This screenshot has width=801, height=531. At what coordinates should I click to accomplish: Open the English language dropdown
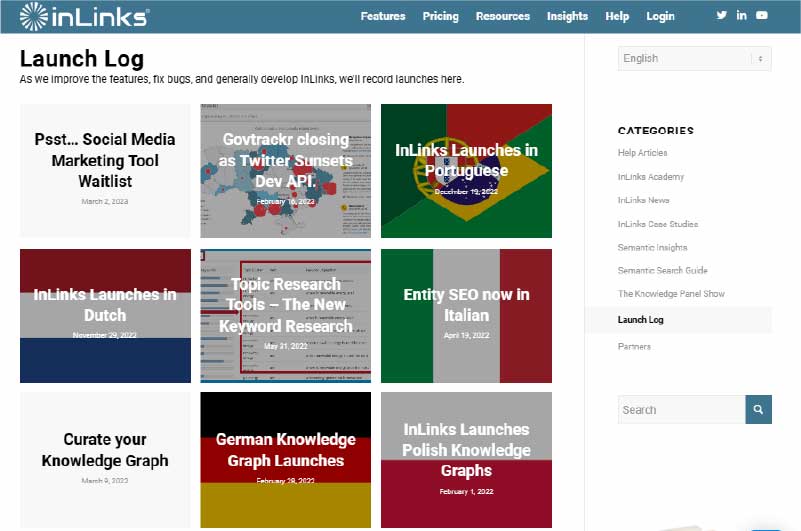pos(694,58)
